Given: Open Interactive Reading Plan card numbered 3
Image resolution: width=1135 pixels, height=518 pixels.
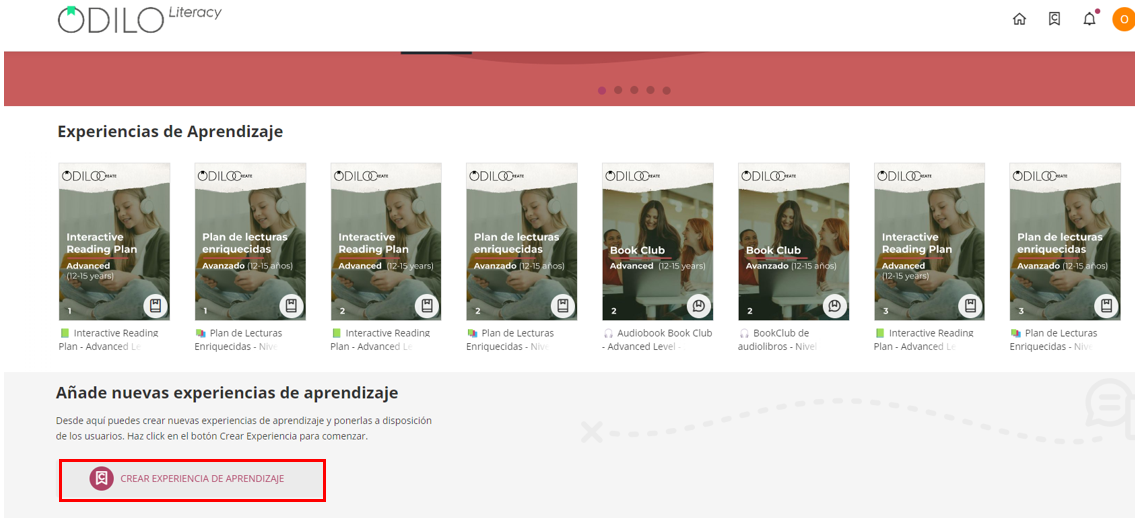Looking at the screenshot, I should (930, 242).
